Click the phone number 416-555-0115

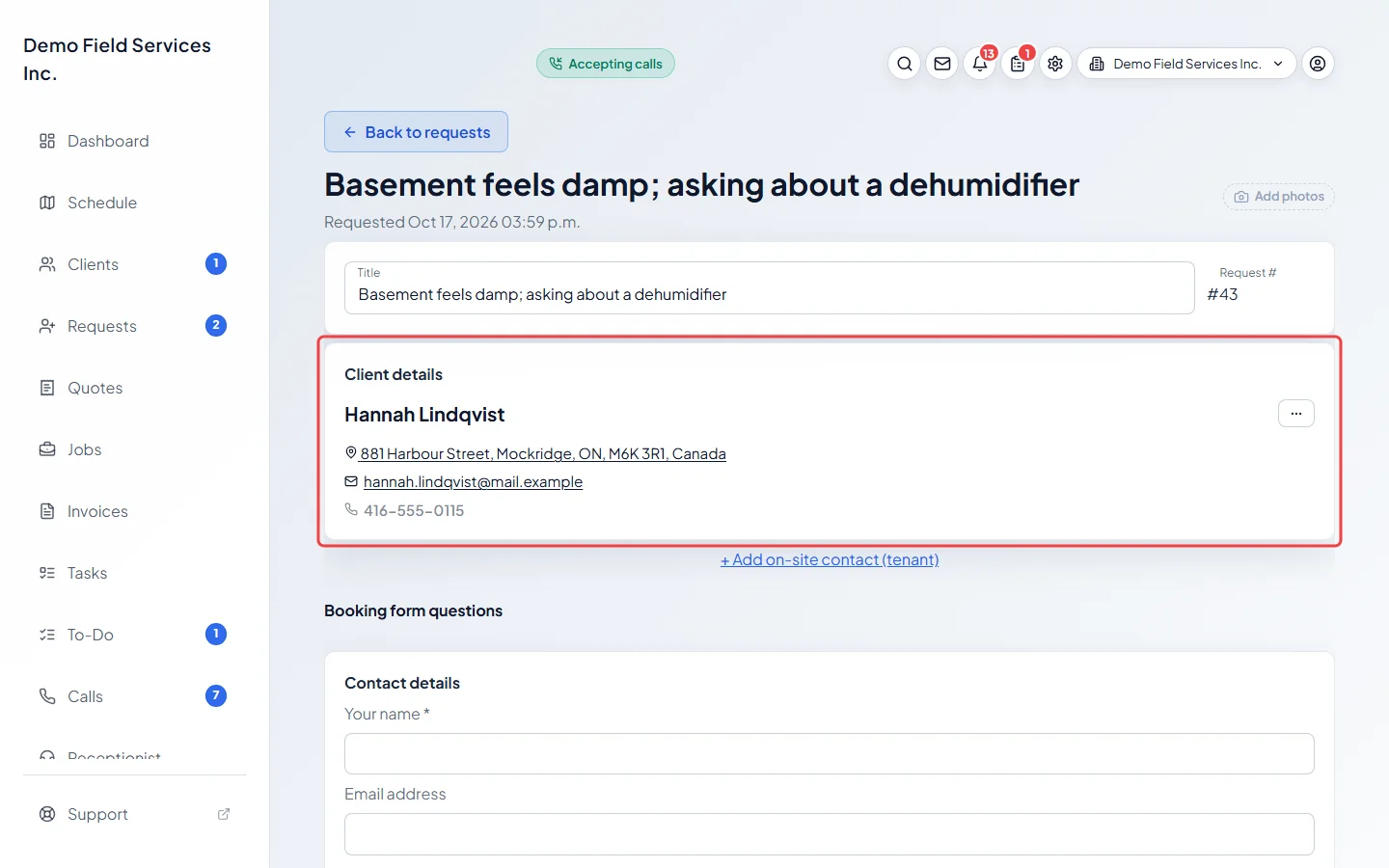click(414, 510)
